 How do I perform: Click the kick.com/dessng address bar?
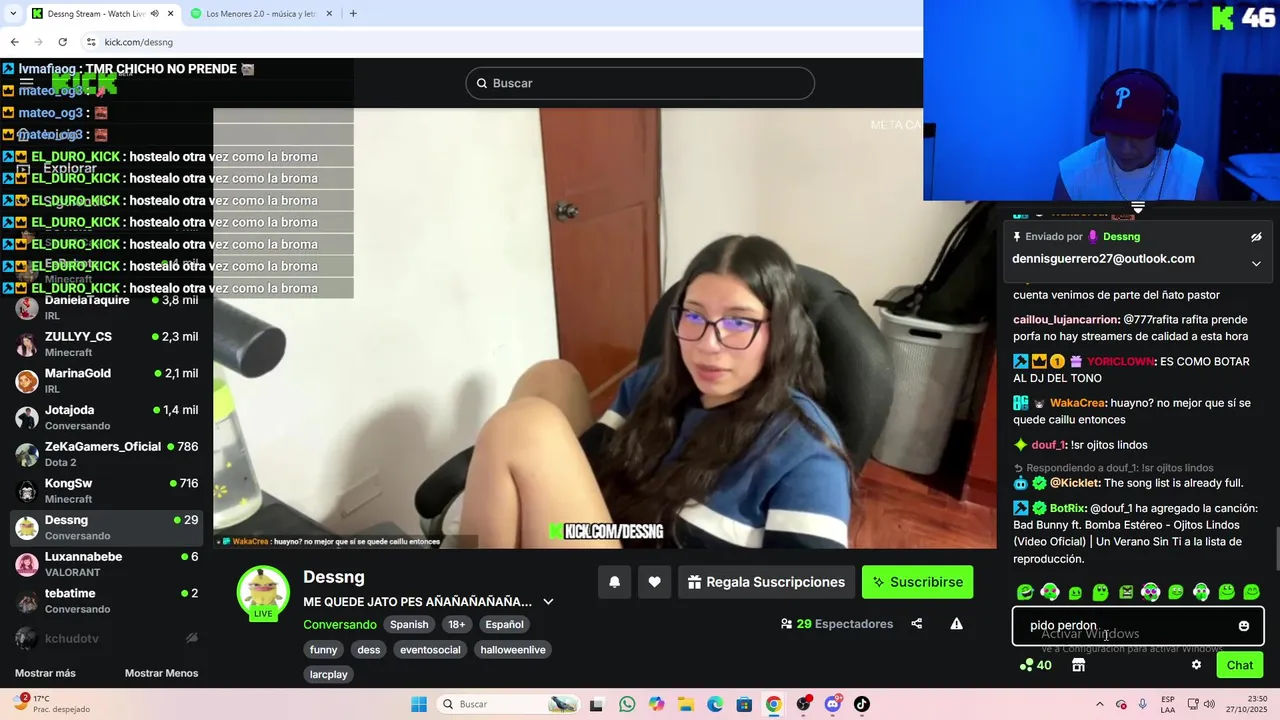tap(500, 42)
